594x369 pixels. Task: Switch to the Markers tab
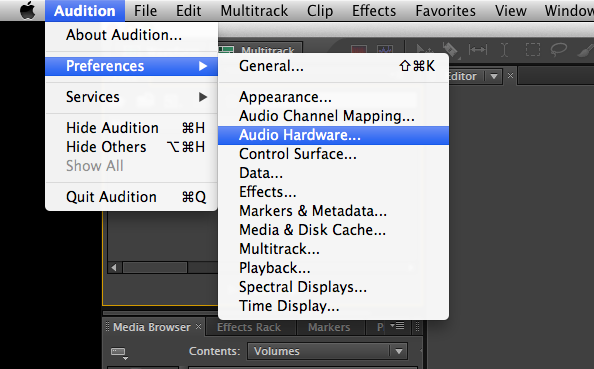pyautogui.click(x=329, y=327)
